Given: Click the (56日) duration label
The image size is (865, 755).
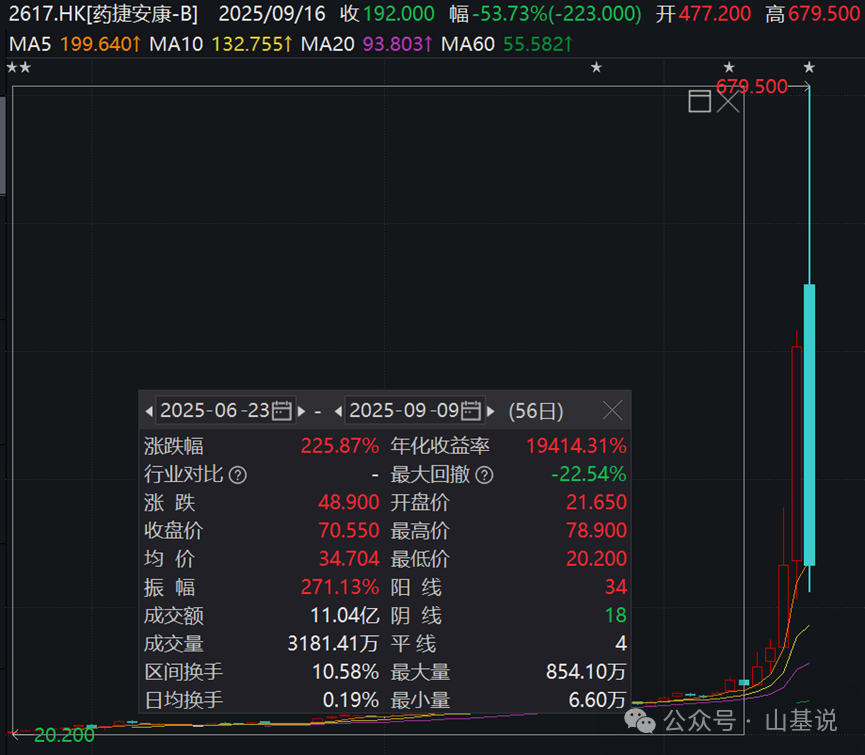Looking at the screenshot, I should [x=536, y=411].
